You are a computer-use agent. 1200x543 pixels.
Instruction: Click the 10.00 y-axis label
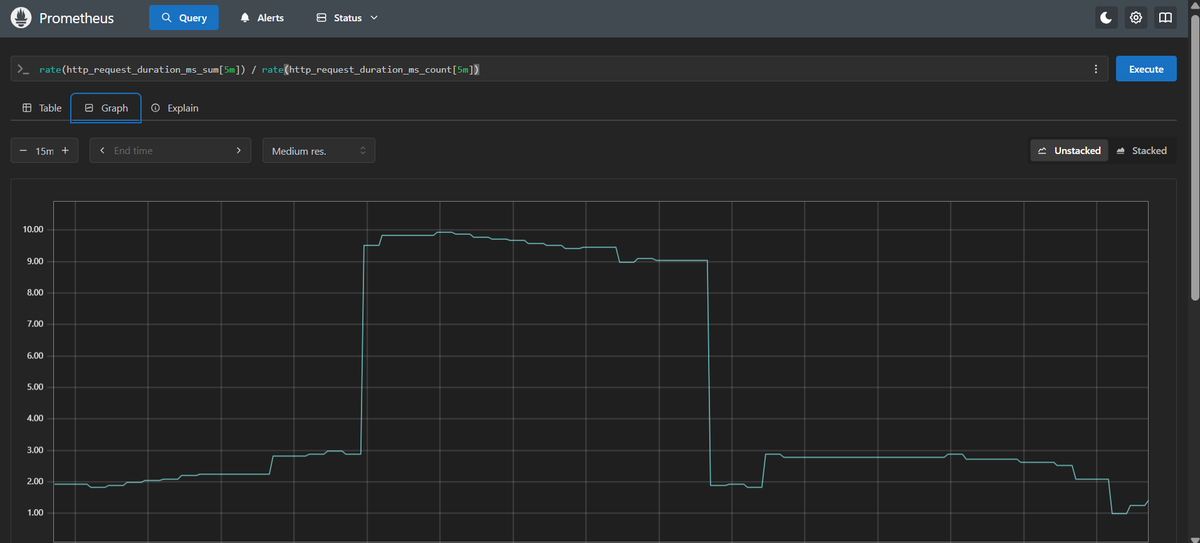pos(33,230)
